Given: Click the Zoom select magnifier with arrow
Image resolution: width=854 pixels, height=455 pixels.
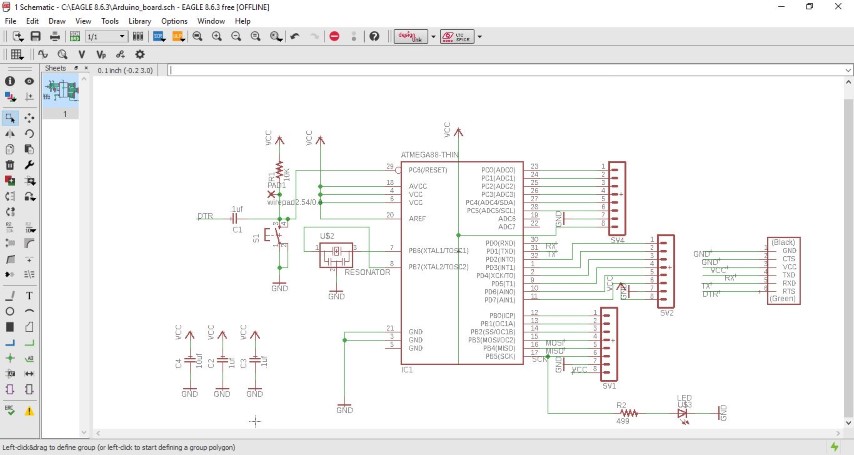Looking at the screenshot, I should point(276,37).
